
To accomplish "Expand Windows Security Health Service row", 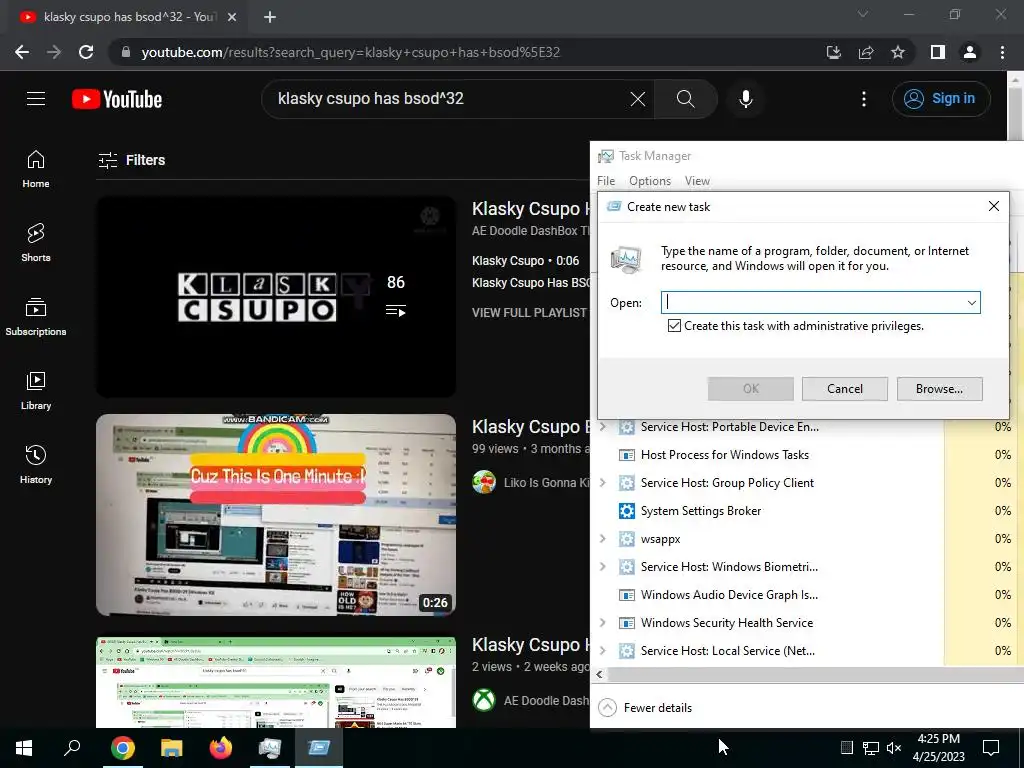I will 603,623.
